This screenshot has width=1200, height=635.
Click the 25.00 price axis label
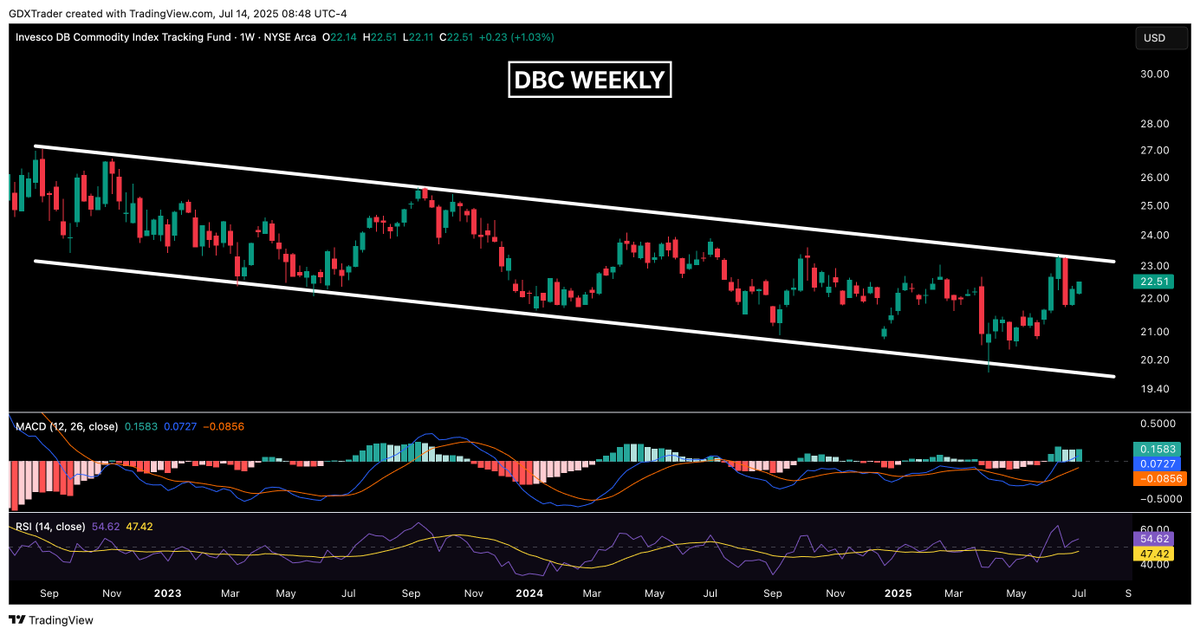(x=1155, y=205)
